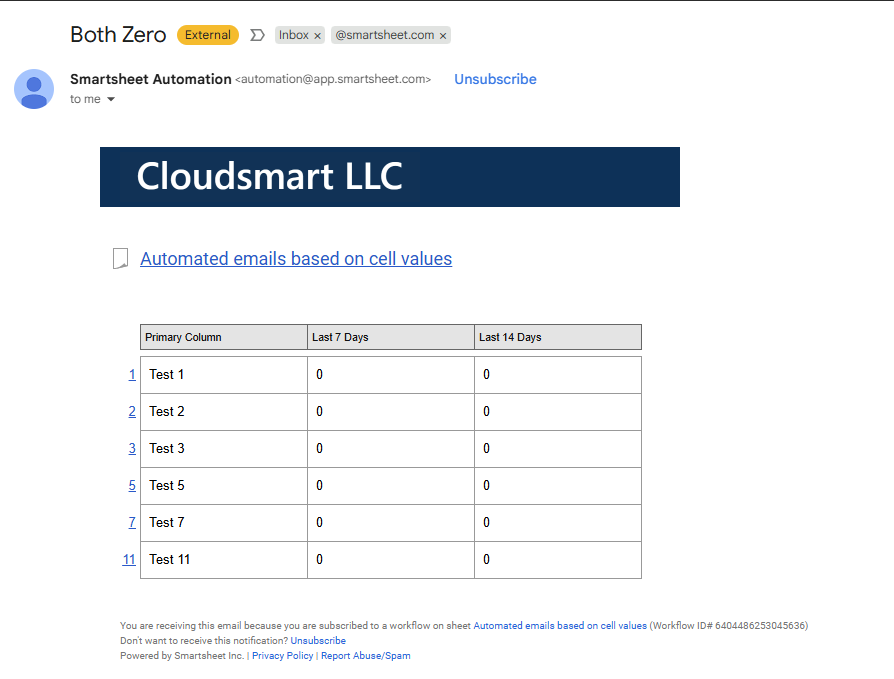Open row 11 link
Viewport: 894px width, 679px height.
[x=129, y=560]
